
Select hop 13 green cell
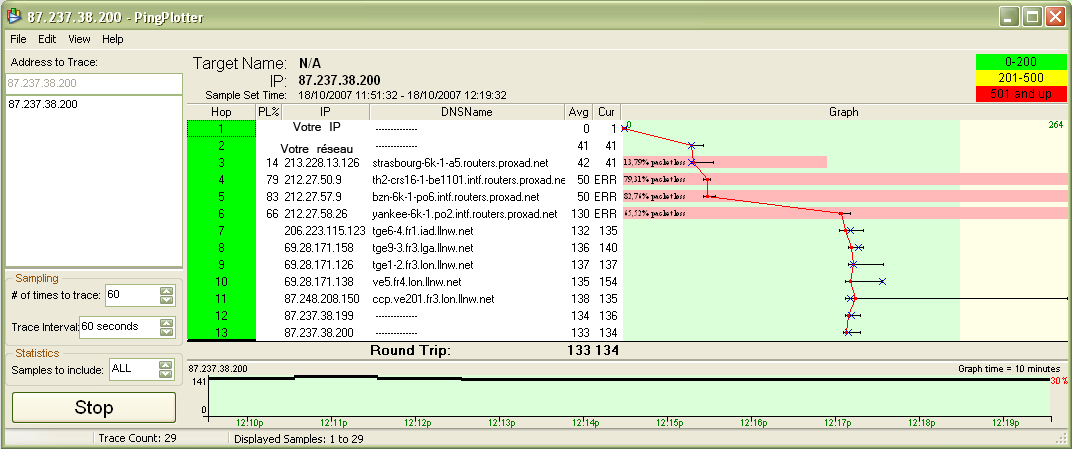[x=221, y=332]
